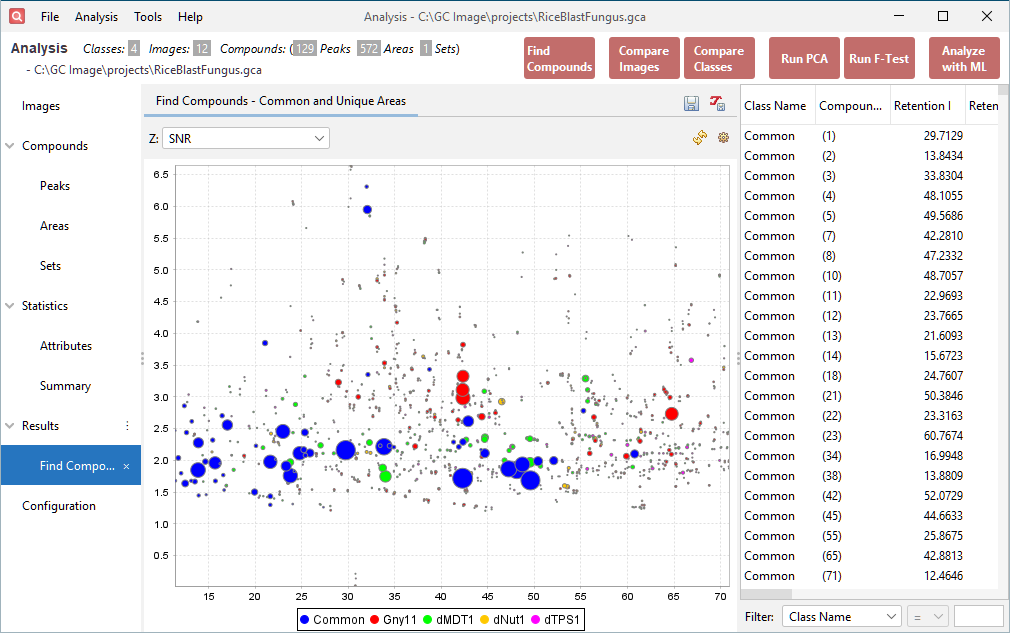Open the plot settings gear icon
1010x633 pixels.
pyautogui.click(x=723, y=137)
